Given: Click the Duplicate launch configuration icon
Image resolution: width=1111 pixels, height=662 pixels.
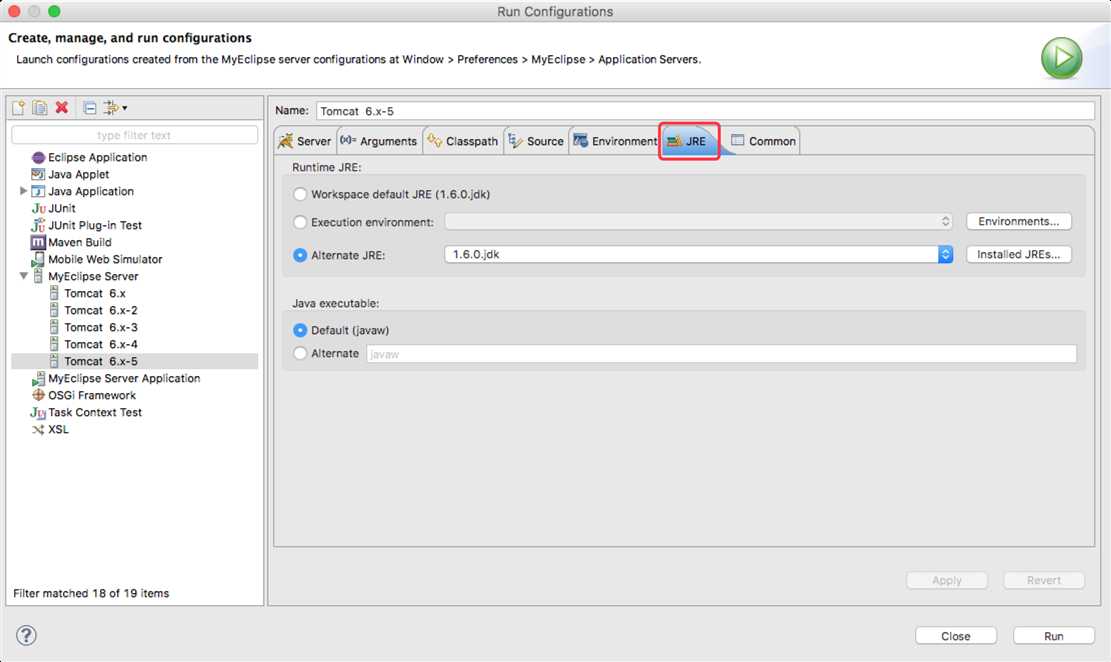Looking at the screenshot, I should [40, 108].
